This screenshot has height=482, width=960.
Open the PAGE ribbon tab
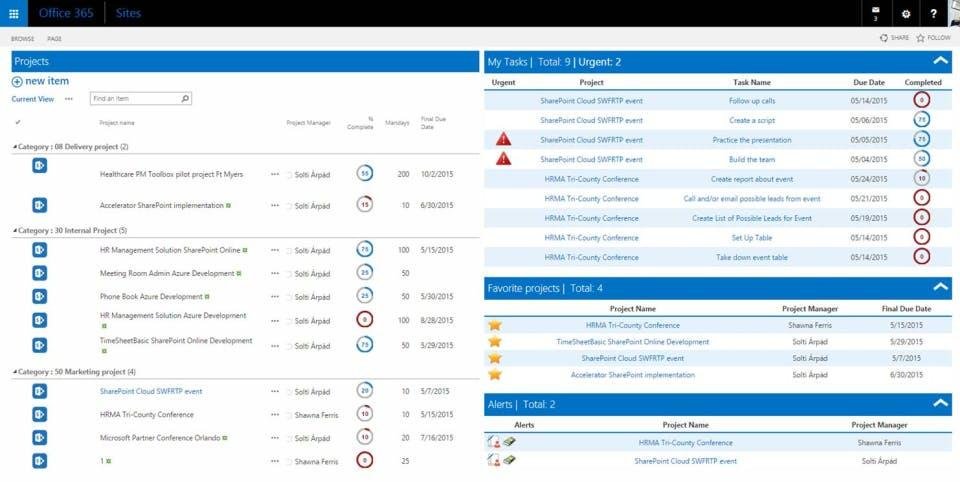54,39
